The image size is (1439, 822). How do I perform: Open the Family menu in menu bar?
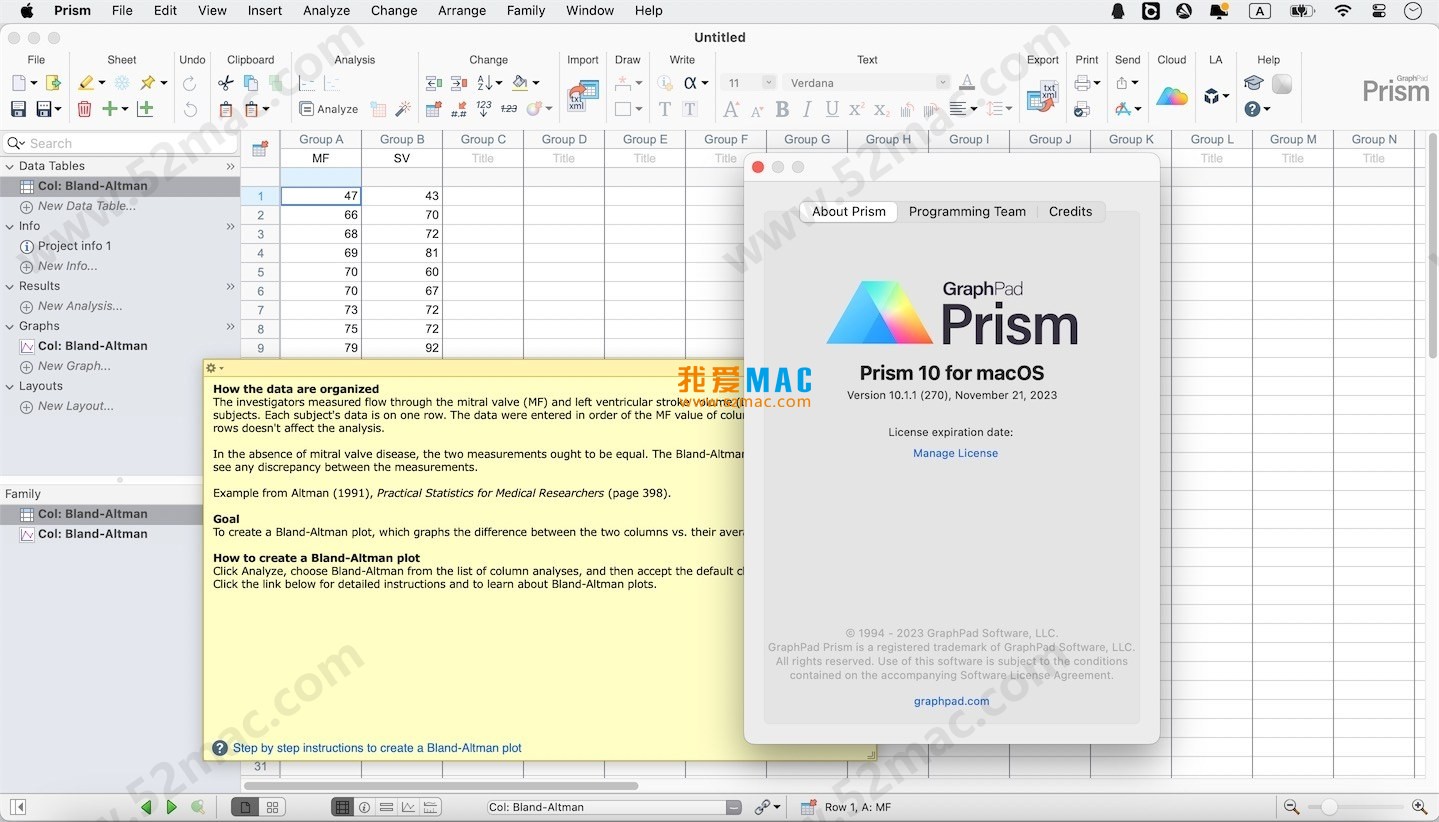point(526,11)
